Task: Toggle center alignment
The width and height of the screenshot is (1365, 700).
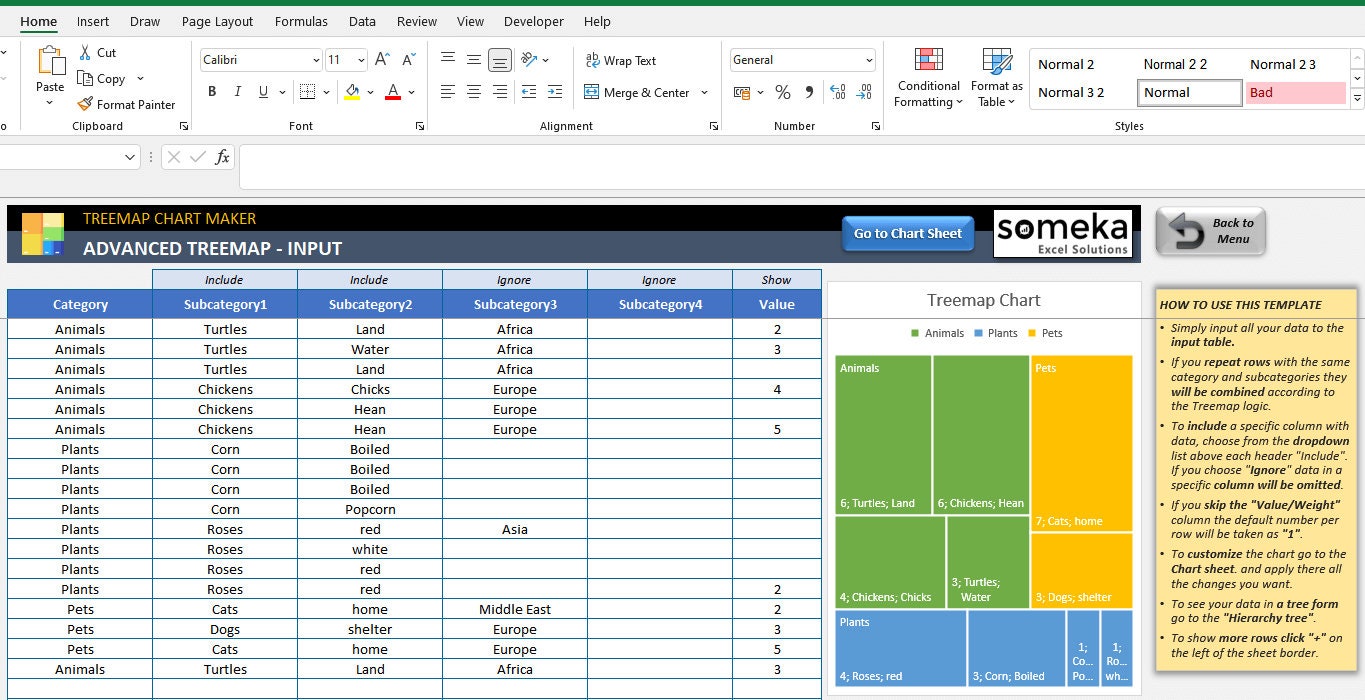Action: 472,92
